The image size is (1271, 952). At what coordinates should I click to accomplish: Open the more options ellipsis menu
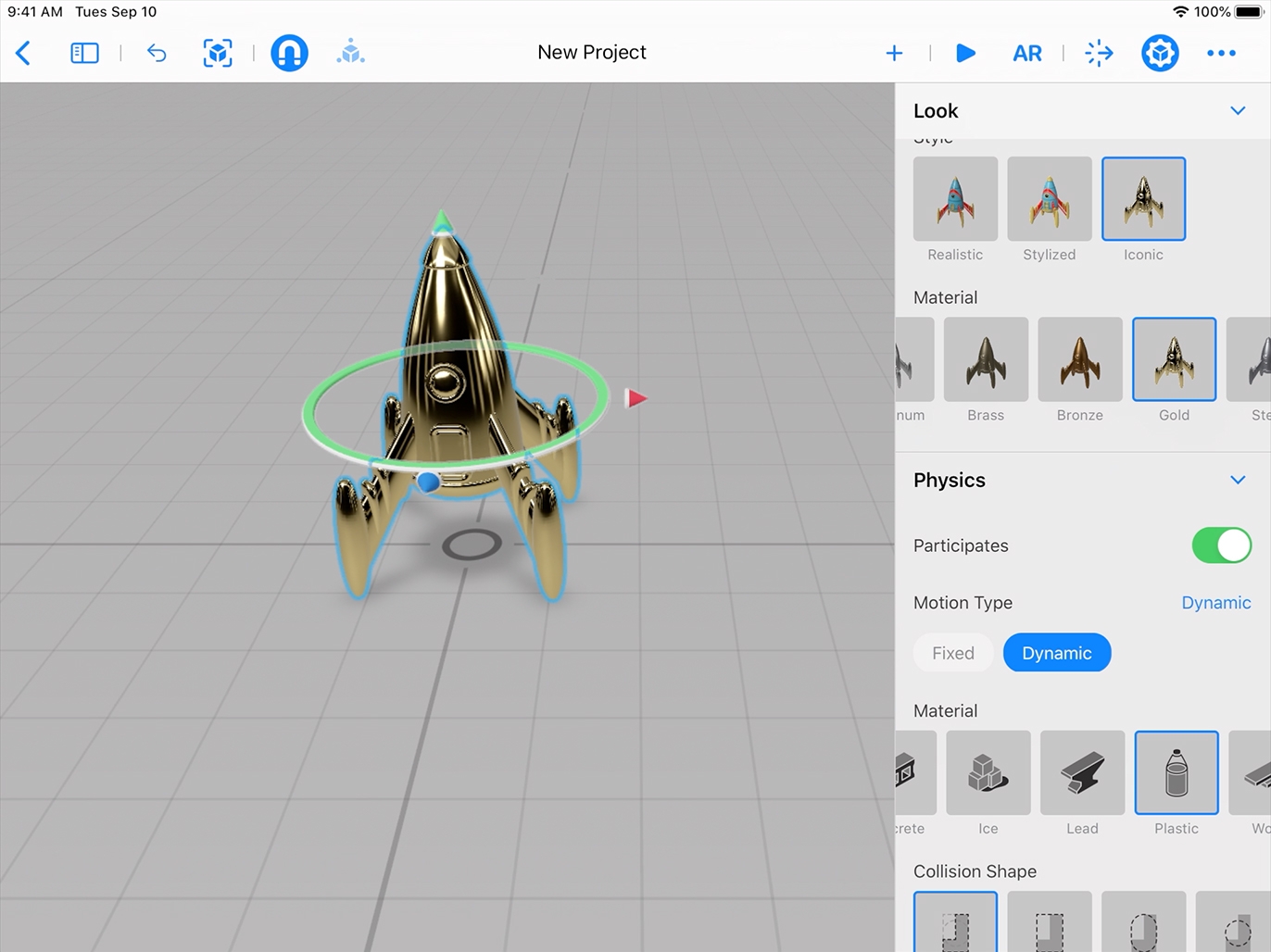(x=1221, y=53)
